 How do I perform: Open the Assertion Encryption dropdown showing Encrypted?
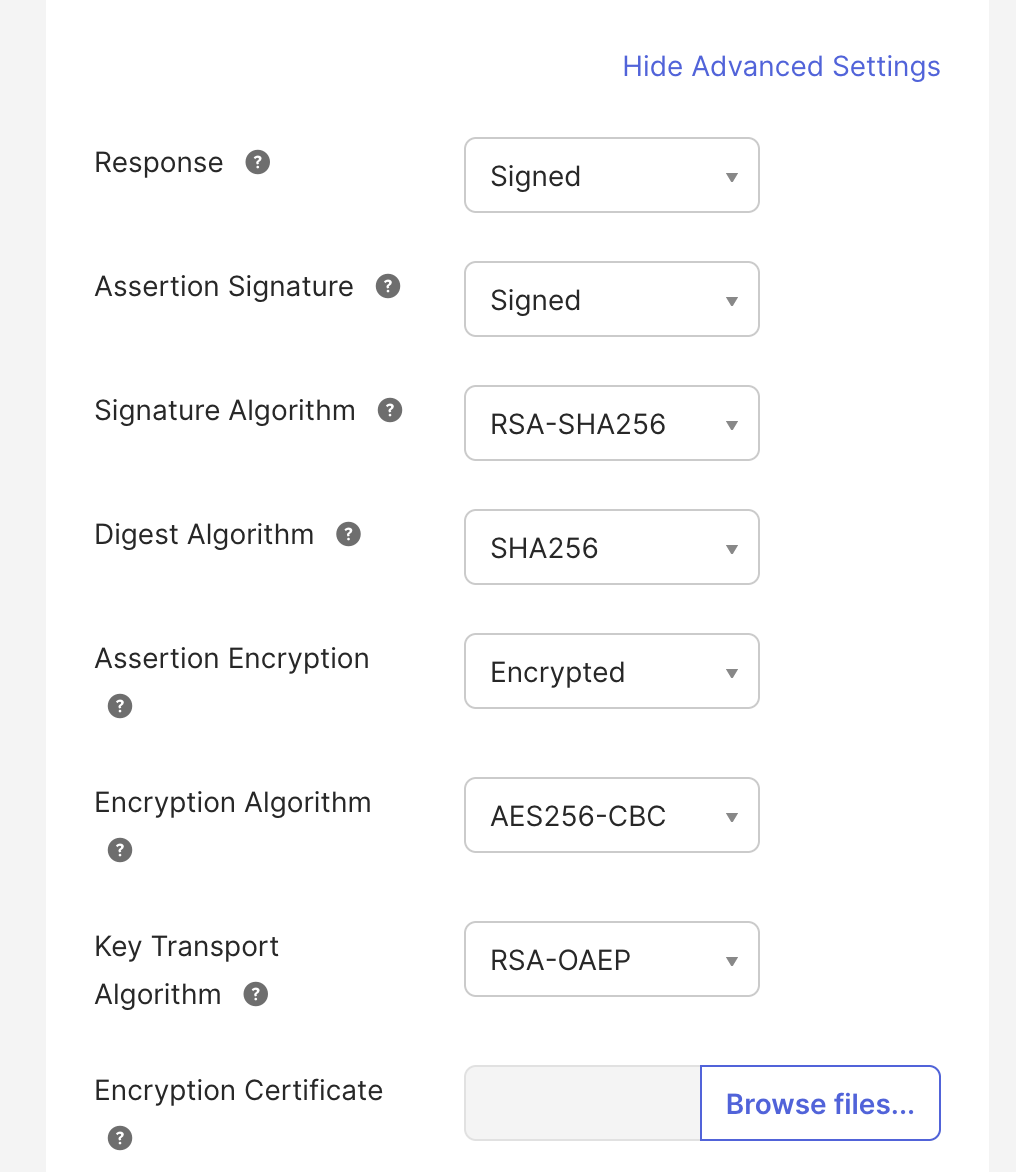[x=611, y=671]
